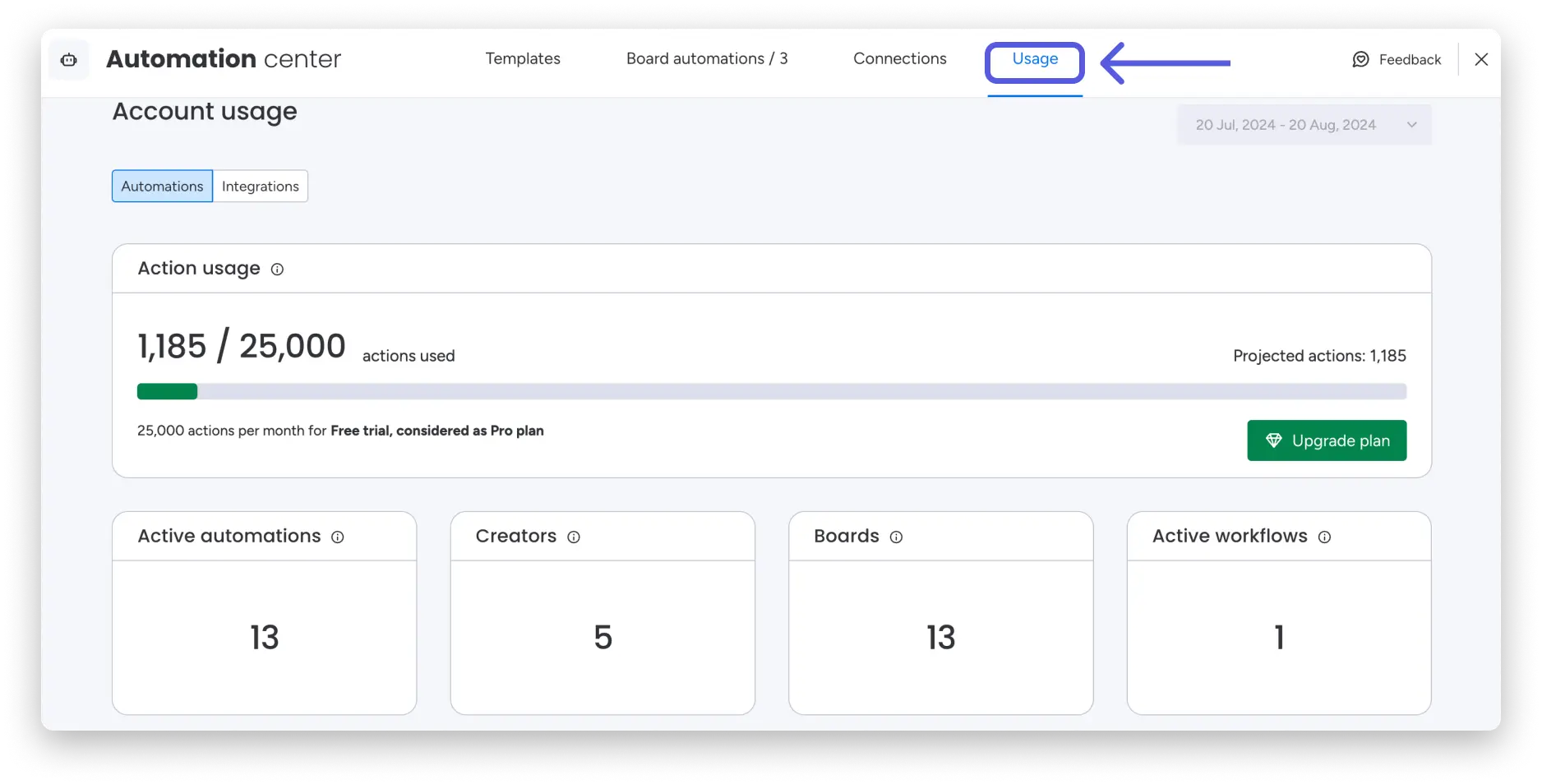Click the Account usage heading
Viewport: 1542px width, 784px height.
[x=205, y=113]
